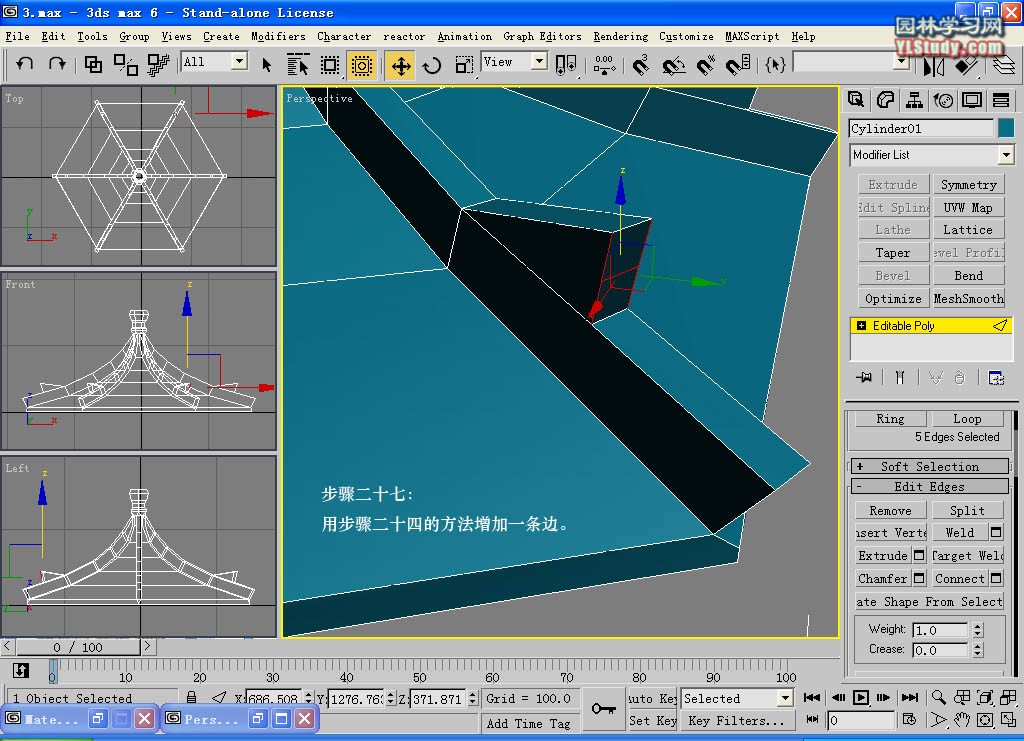The width and height of the screenshot is (1024, 741).
Task: Click the Mirror tool icon
Action: coord(934,66)
